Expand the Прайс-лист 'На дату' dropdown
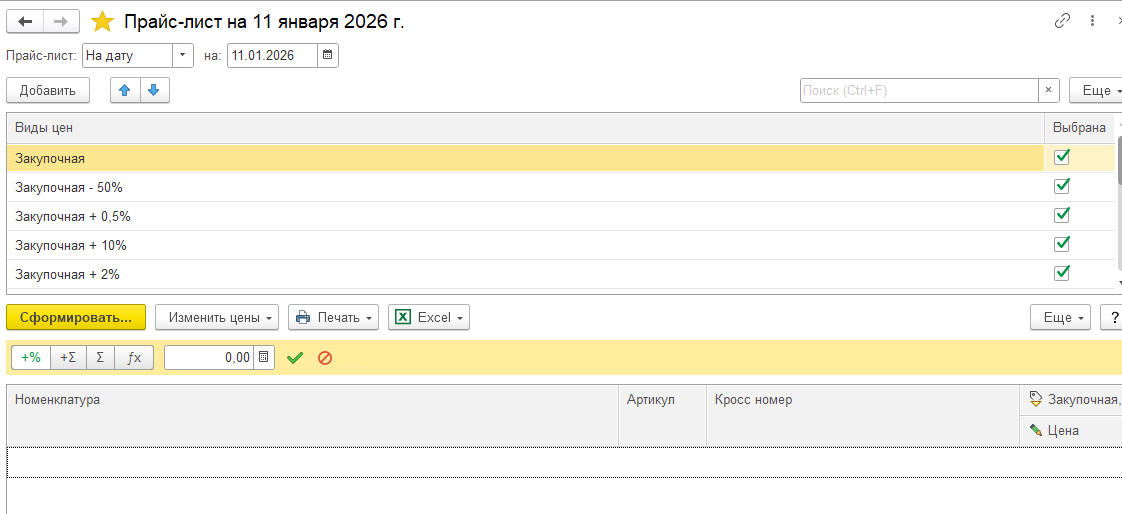 183,56
